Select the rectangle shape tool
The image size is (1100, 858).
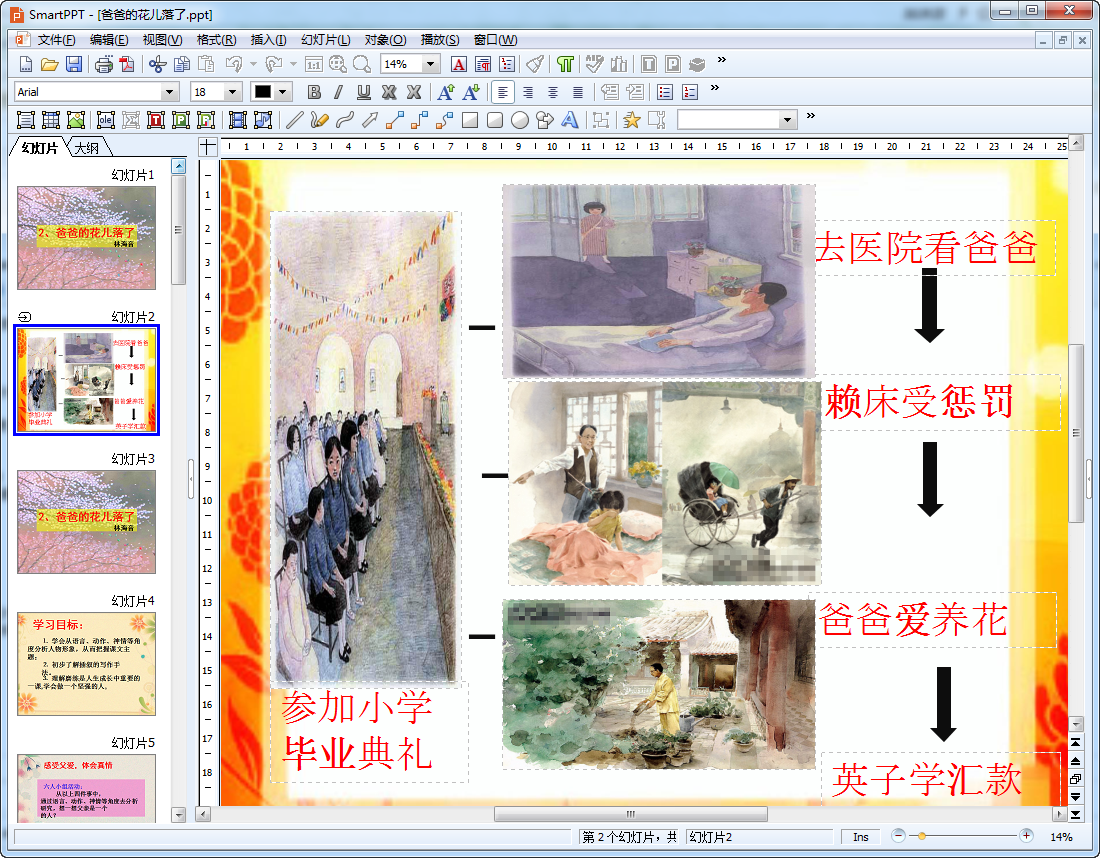pyautogui.click(x=470, y=120)
